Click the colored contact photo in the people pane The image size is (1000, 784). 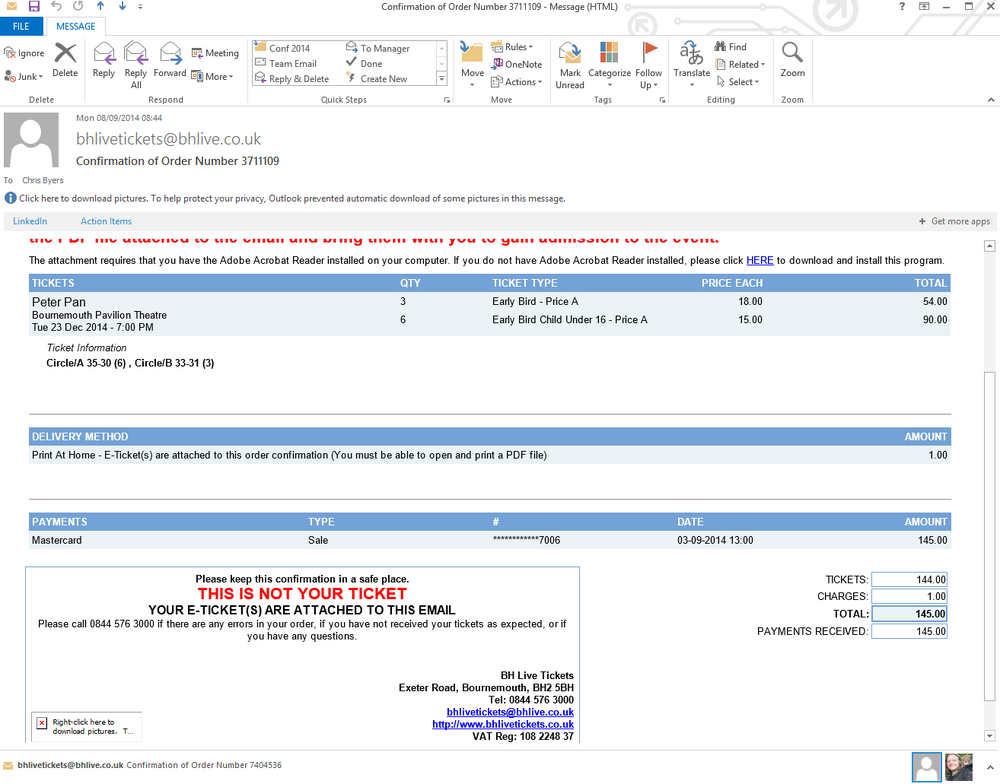point(959,767)
